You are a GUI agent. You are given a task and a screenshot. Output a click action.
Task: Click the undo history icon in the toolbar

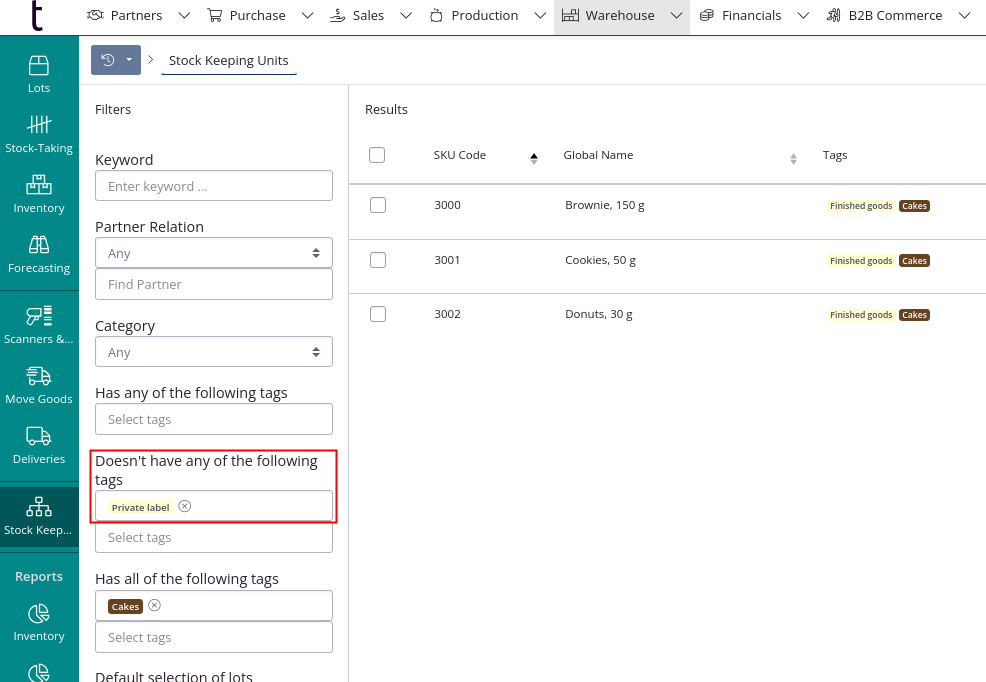click(x=108, y=59)
